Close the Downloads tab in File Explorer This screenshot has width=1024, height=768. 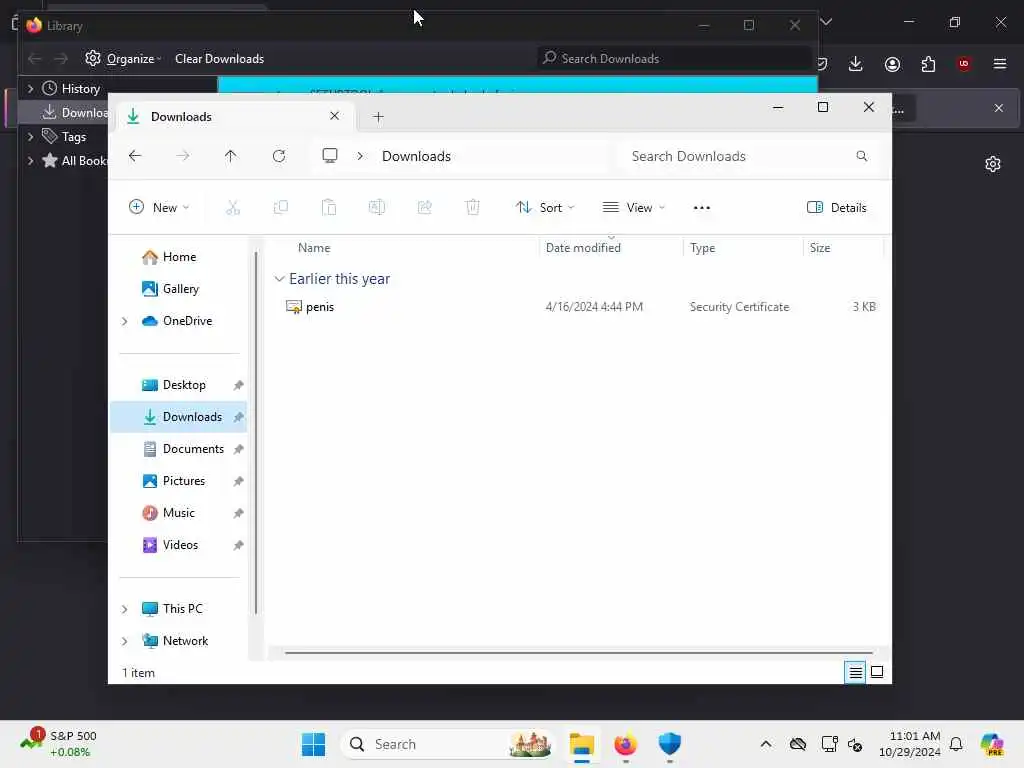[334, 116]
